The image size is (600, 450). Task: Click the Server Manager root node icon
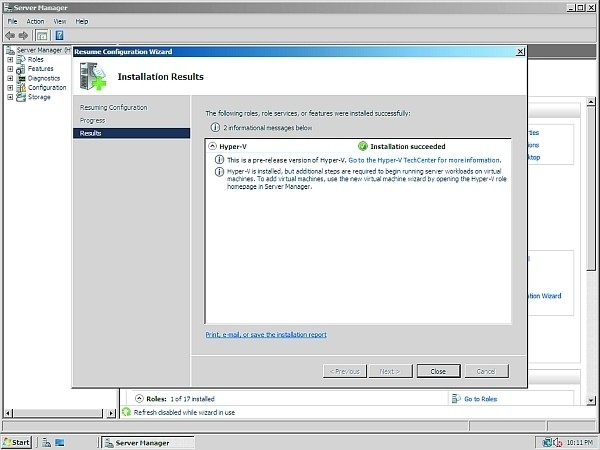(x=10, y=50)
